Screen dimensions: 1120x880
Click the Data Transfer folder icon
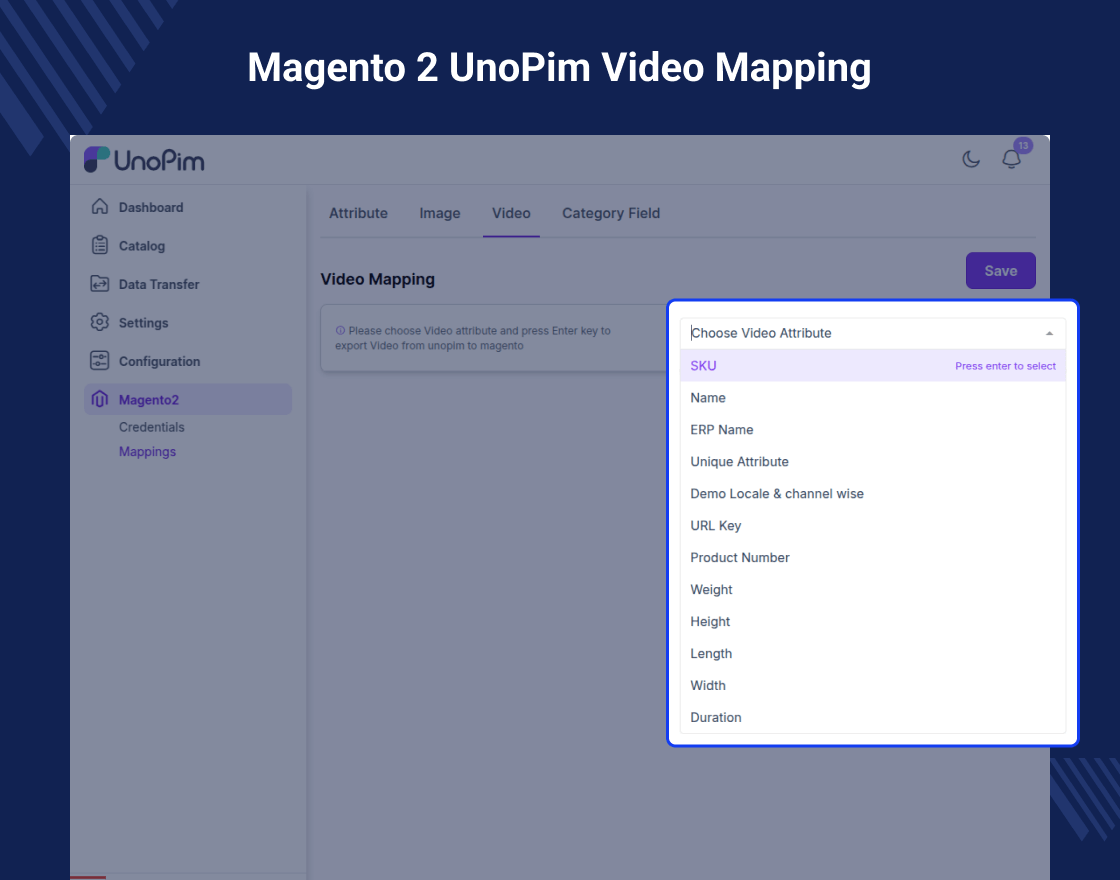(100, 284)
